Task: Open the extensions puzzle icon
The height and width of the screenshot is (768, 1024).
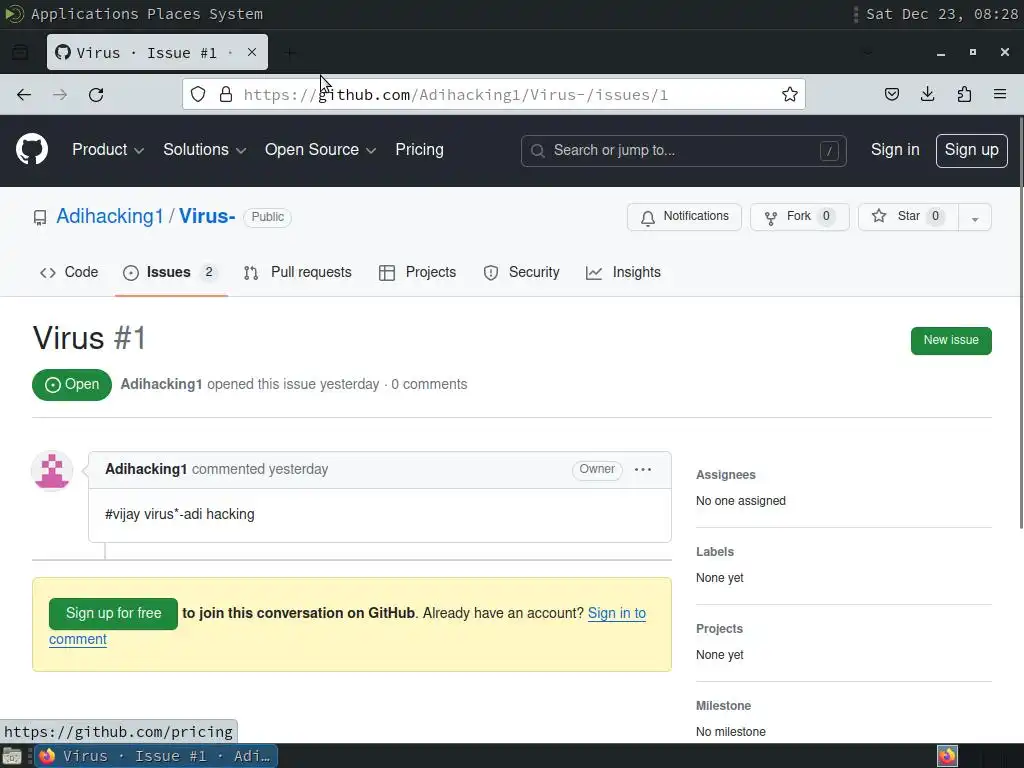Action: coord(964,95)
